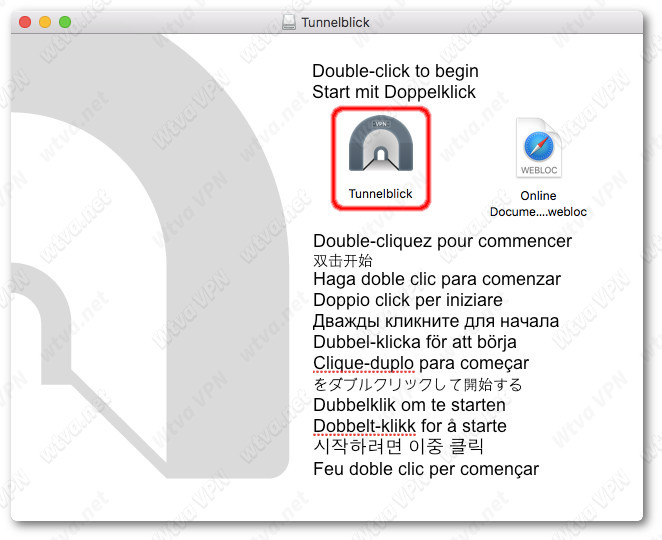Click 'Feu doble clic per començar' text
This screenshot has width=662, height=540.
(426, 469)
